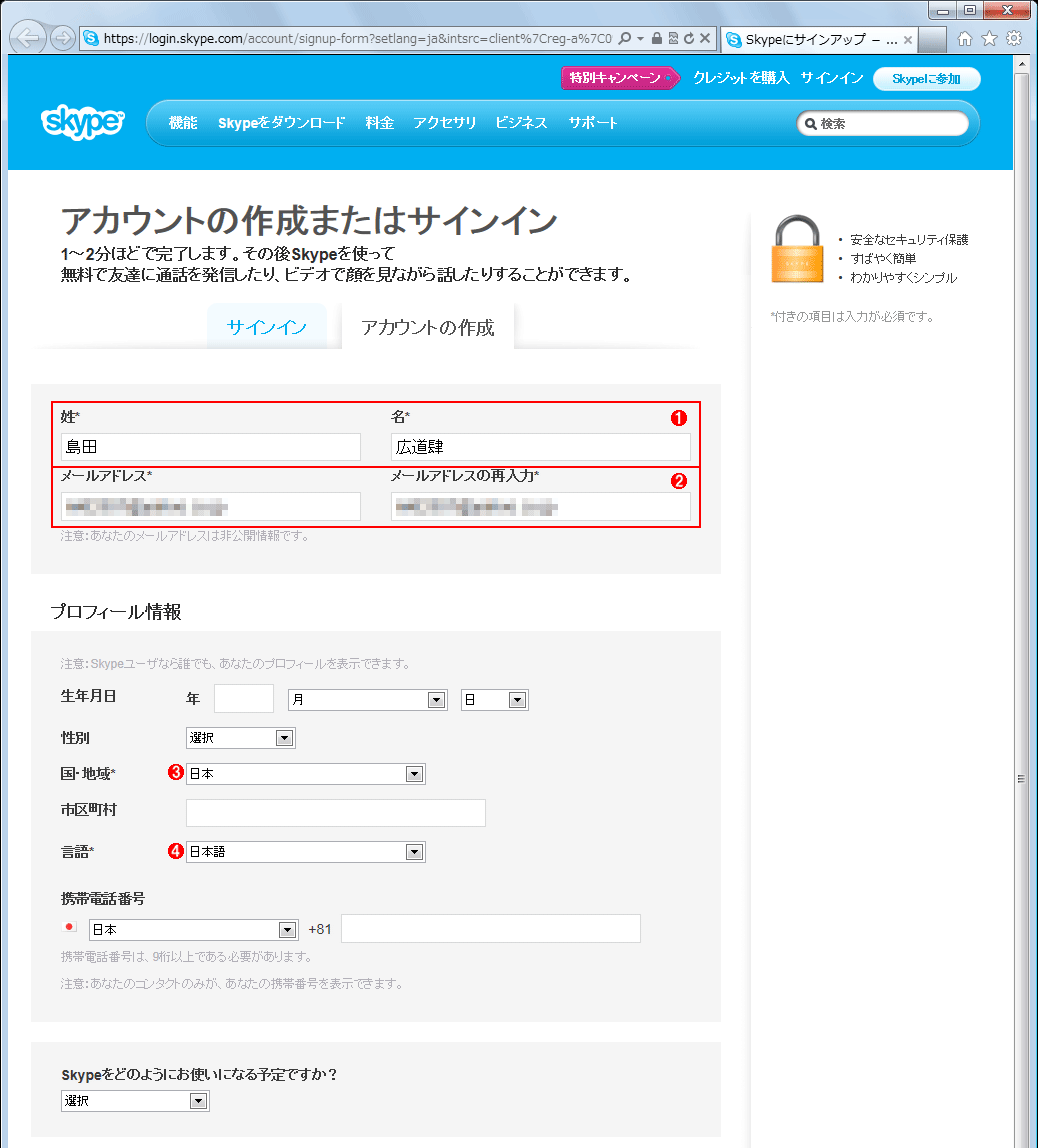This screenshot has width=1038, height=1148.
Task: Close the Skypeにサインアップ browser tab
Action: click(x=908, y=40)
